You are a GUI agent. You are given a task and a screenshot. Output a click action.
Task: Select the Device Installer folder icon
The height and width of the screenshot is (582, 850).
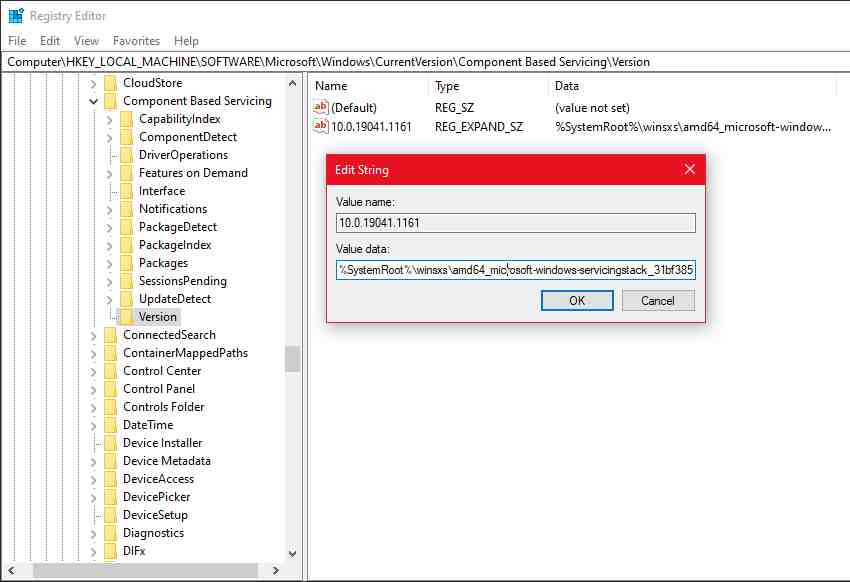click(x=110, y=443)
